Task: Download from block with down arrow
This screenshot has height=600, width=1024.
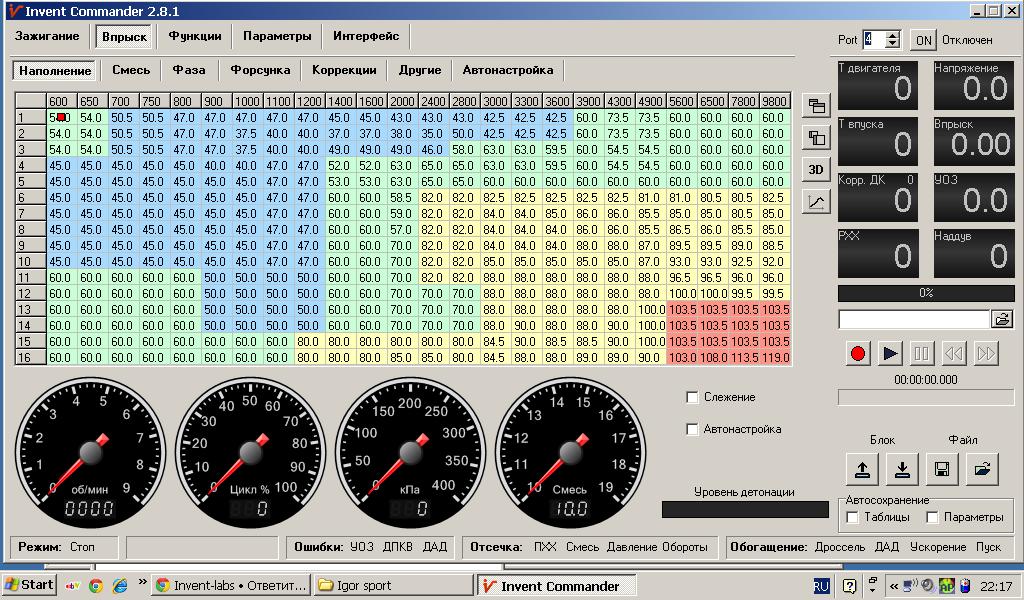Action: click(x=903, y=469)
